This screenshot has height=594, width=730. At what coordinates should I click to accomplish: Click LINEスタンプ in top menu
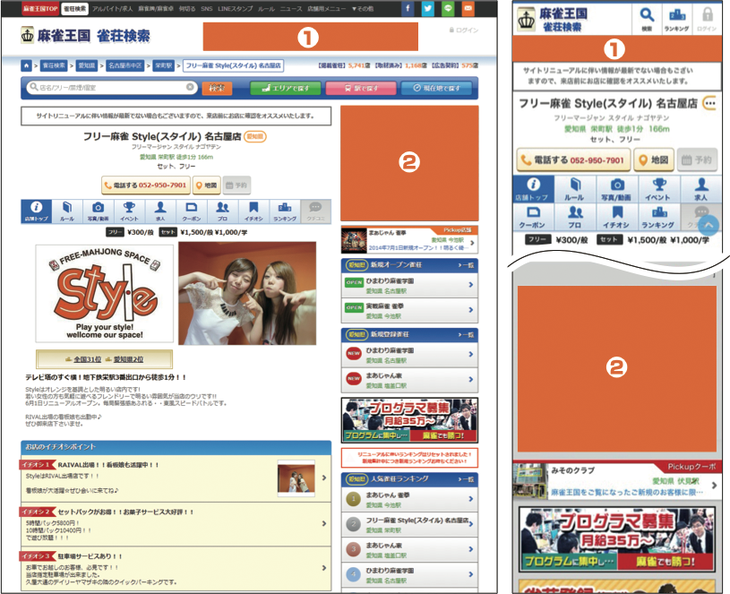[235, 8]
